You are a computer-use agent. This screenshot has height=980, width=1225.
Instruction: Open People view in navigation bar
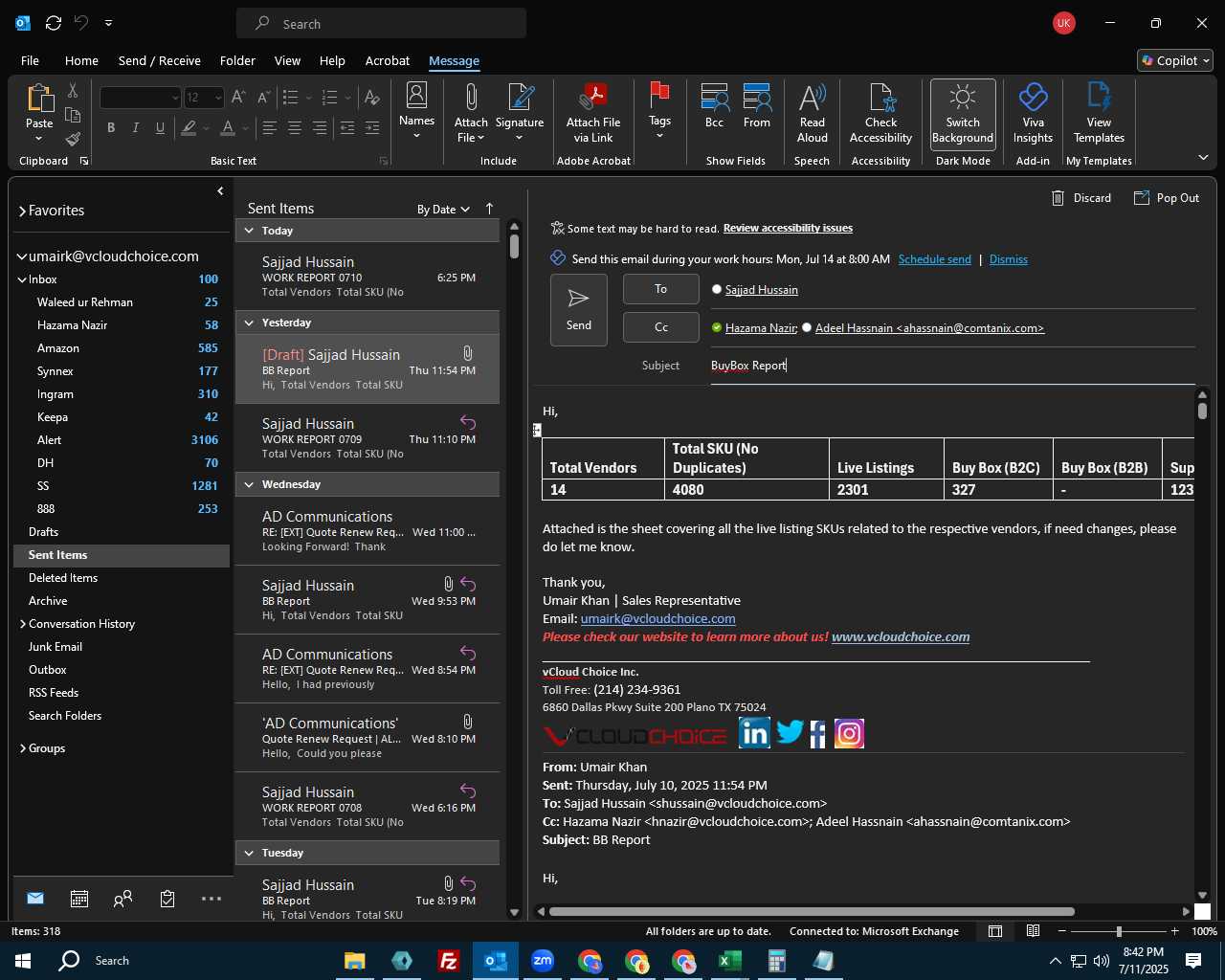(122, 899)
